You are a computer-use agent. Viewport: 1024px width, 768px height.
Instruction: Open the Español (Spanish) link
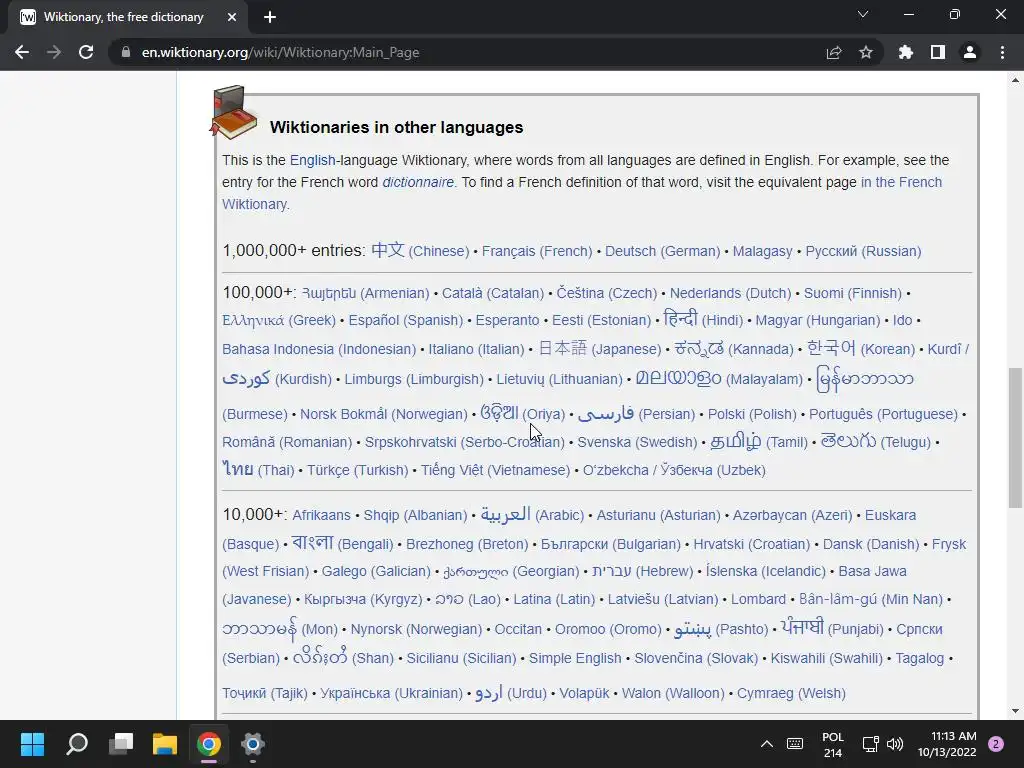tap(406, 321)
